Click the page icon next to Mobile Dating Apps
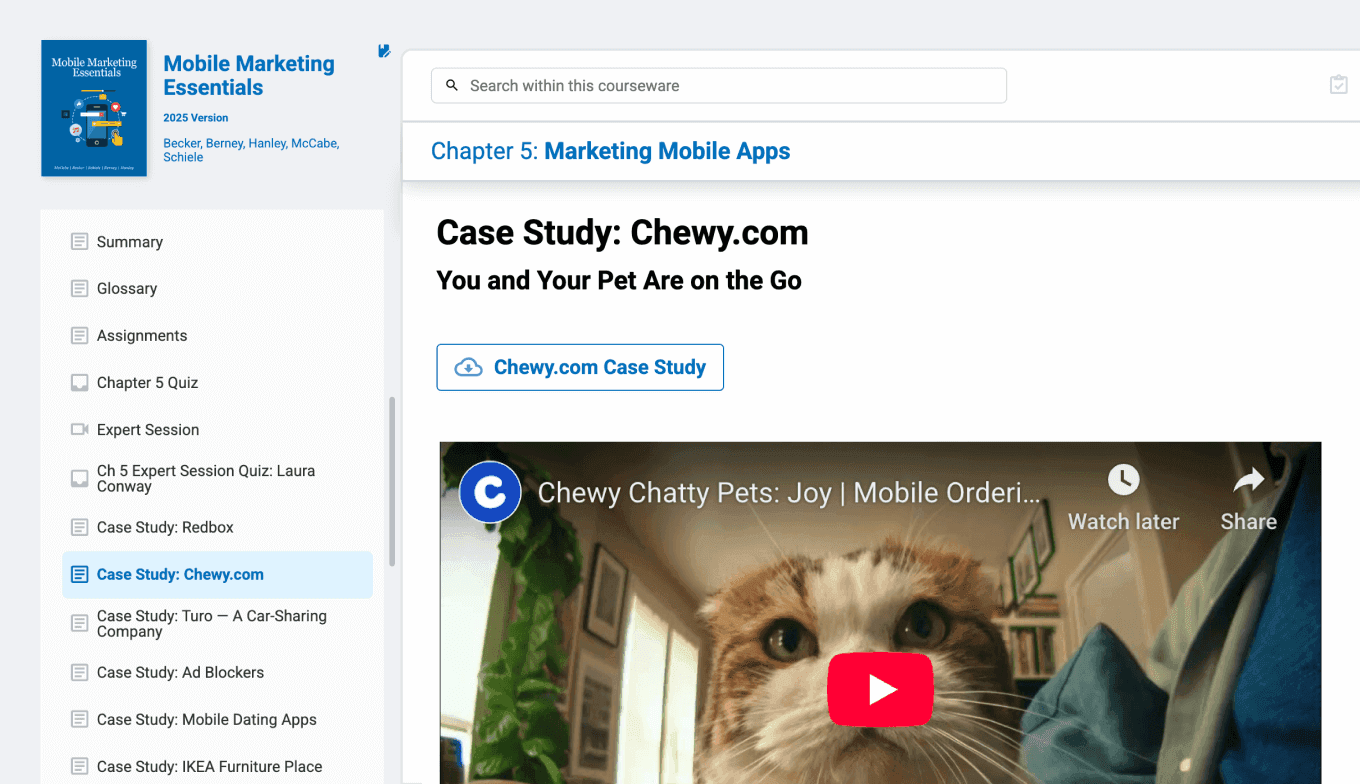 coord(80,720)
